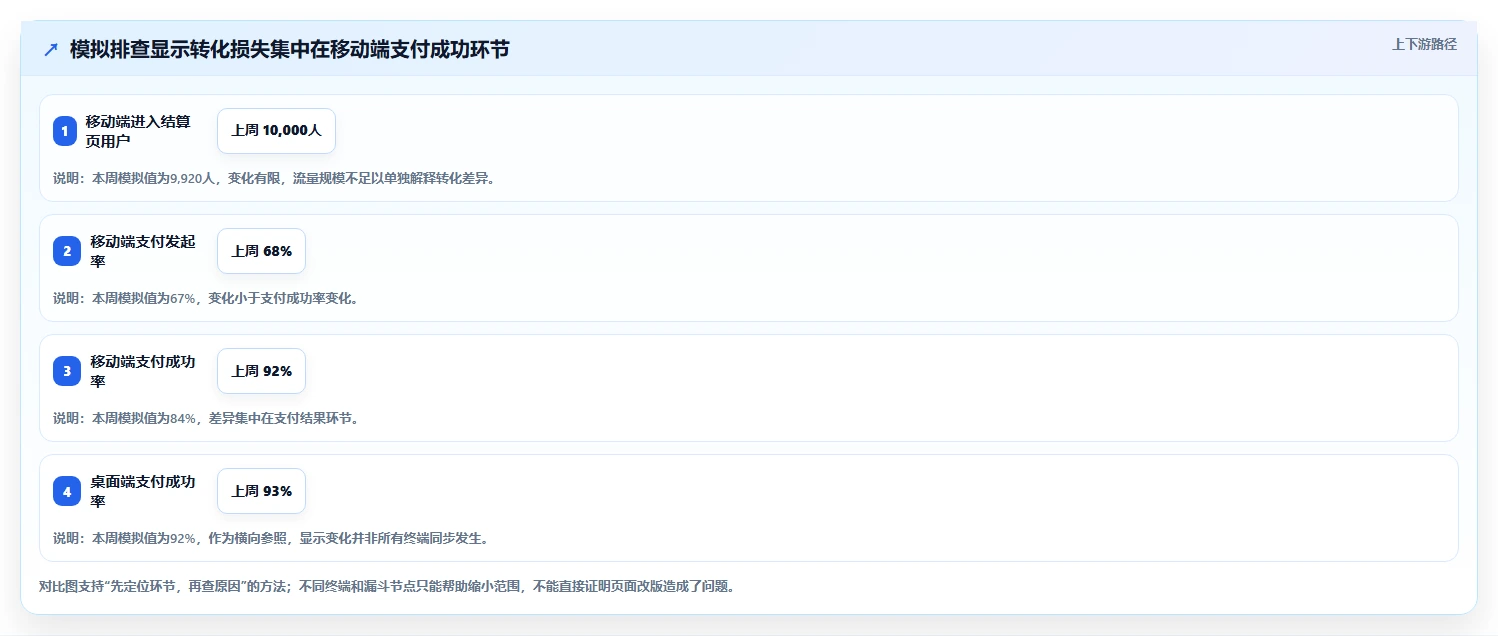
Task: Select step badge number 1
Action: point(65,131)
